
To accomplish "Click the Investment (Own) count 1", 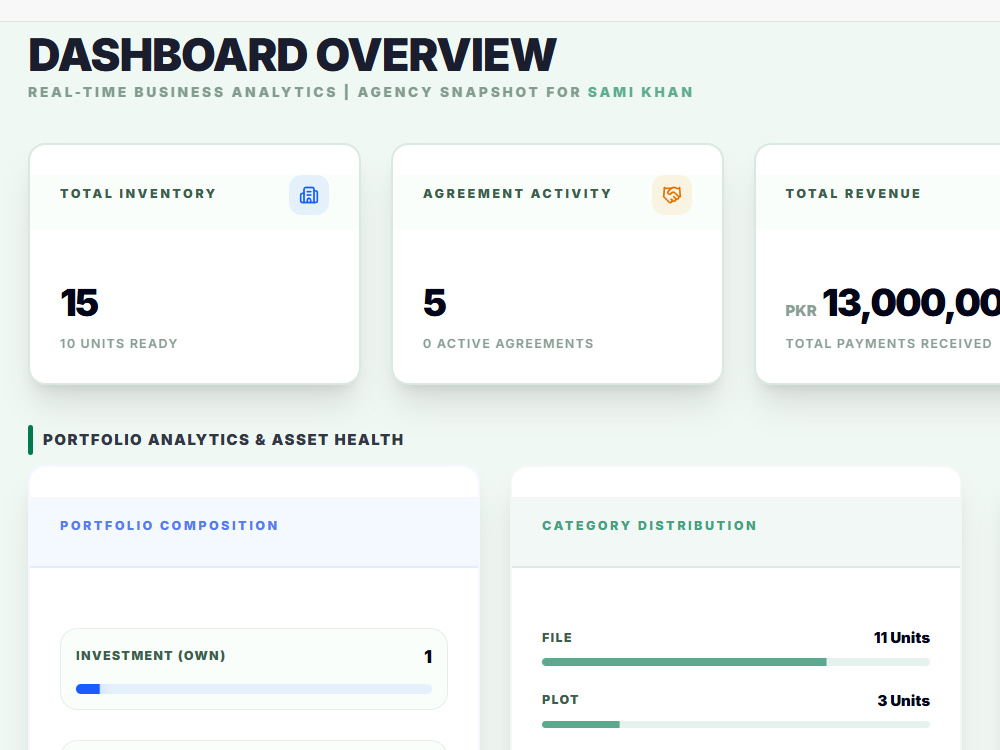I will pos(428,656).
